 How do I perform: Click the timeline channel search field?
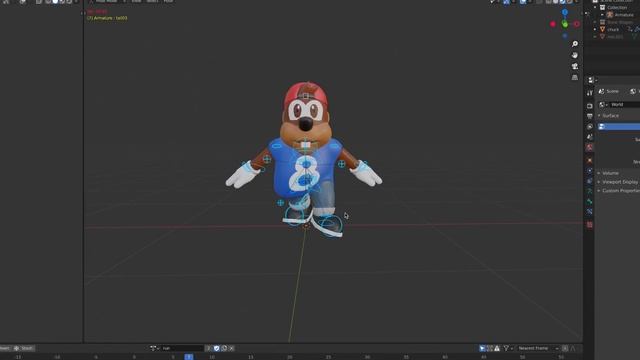click(x=182, y=348)
